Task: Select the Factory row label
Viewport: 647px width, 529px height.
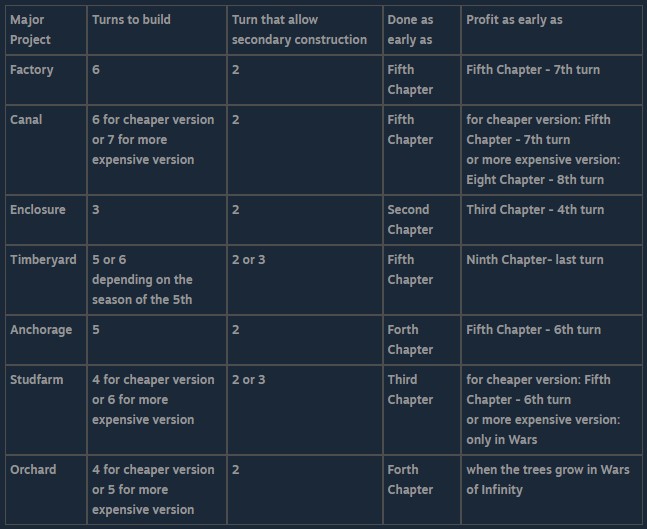Action: pos(31,70)
